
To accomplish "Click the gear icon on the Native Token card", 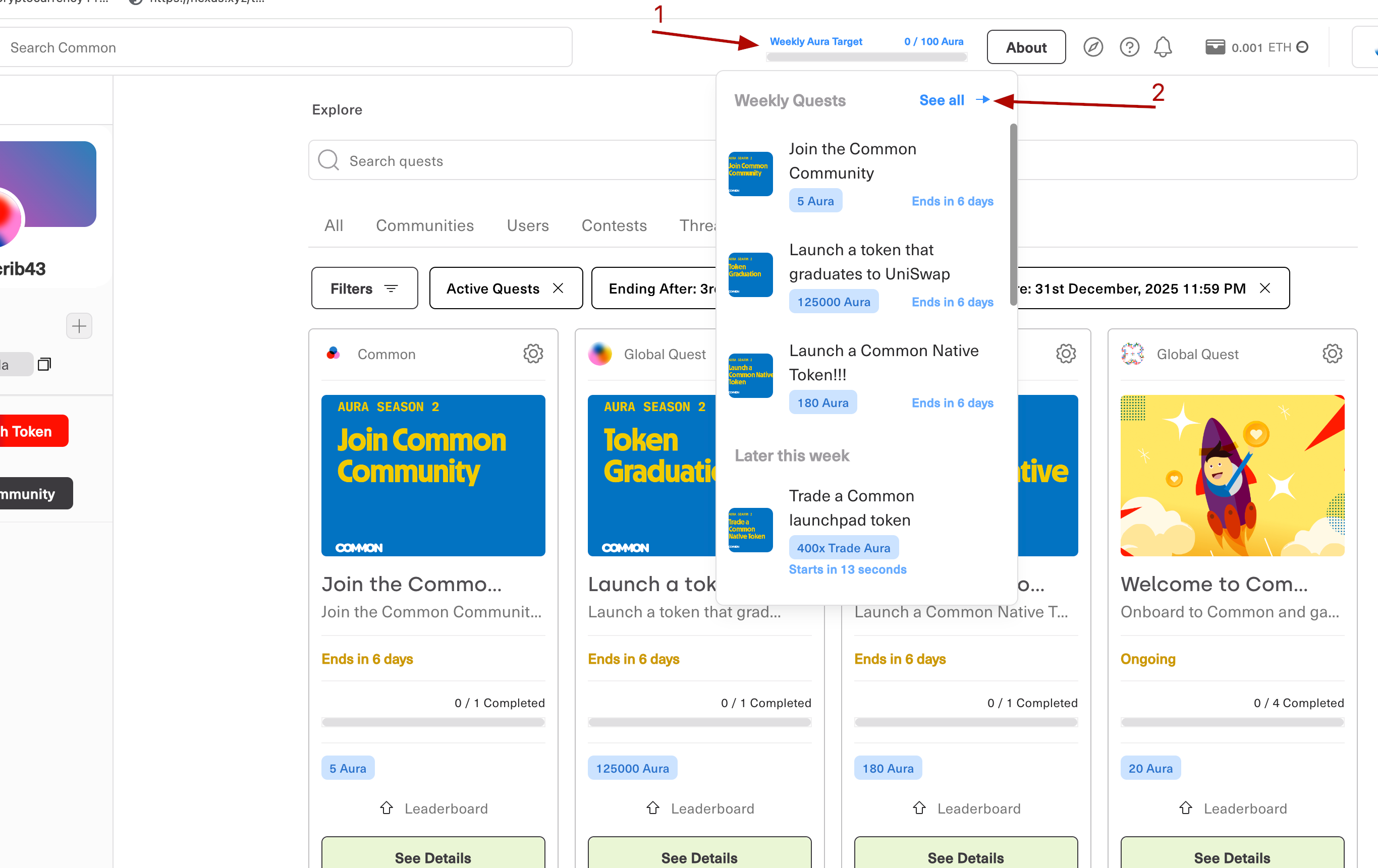I will 1066,354.
